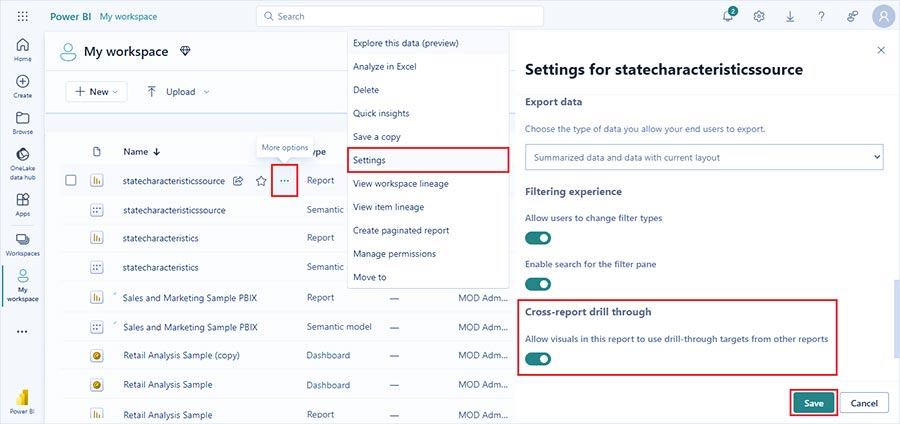The image size is (900, 424).
Task: Open notifications bell icon
Action: [x=728, y=16]
